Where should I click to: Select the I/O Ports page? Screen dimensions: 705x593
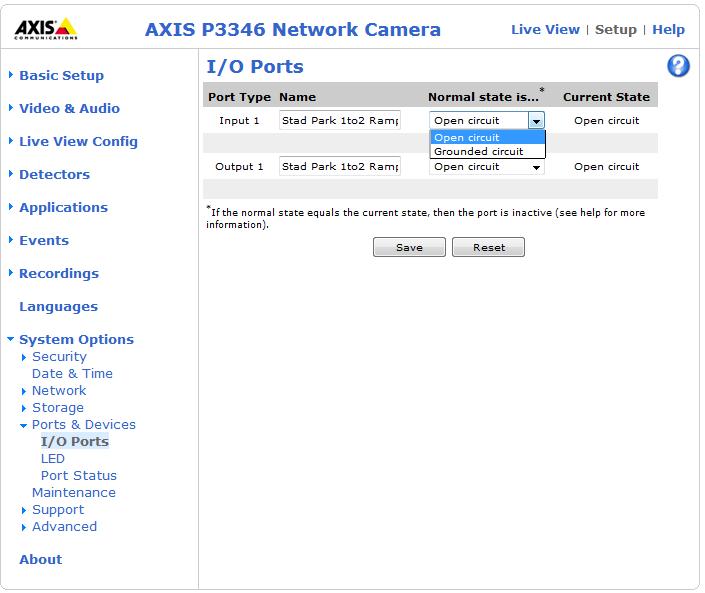pyautogui.click(x=75, y=441)
